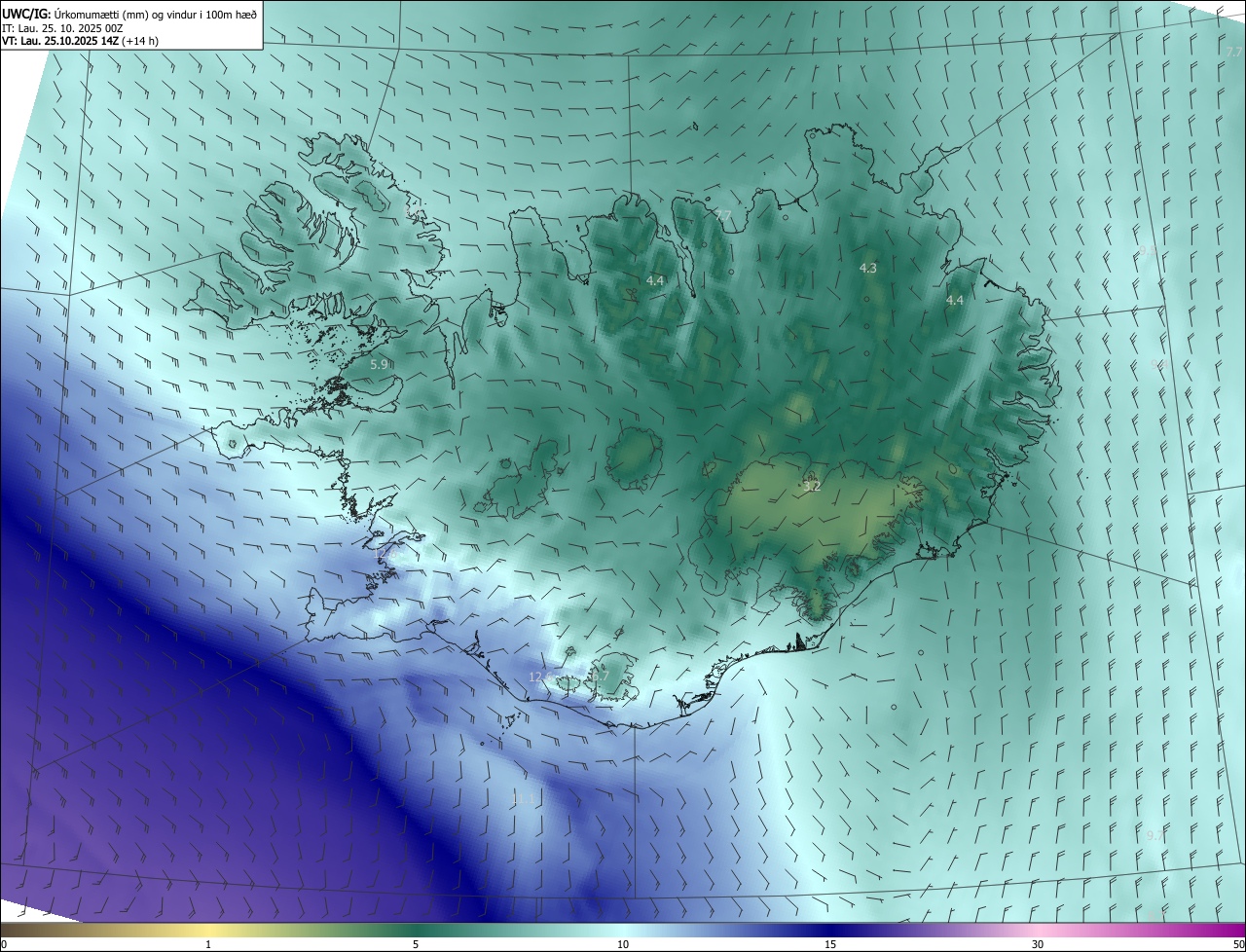Click the dark blue colorbar section above tick 15

coord(830,930)
